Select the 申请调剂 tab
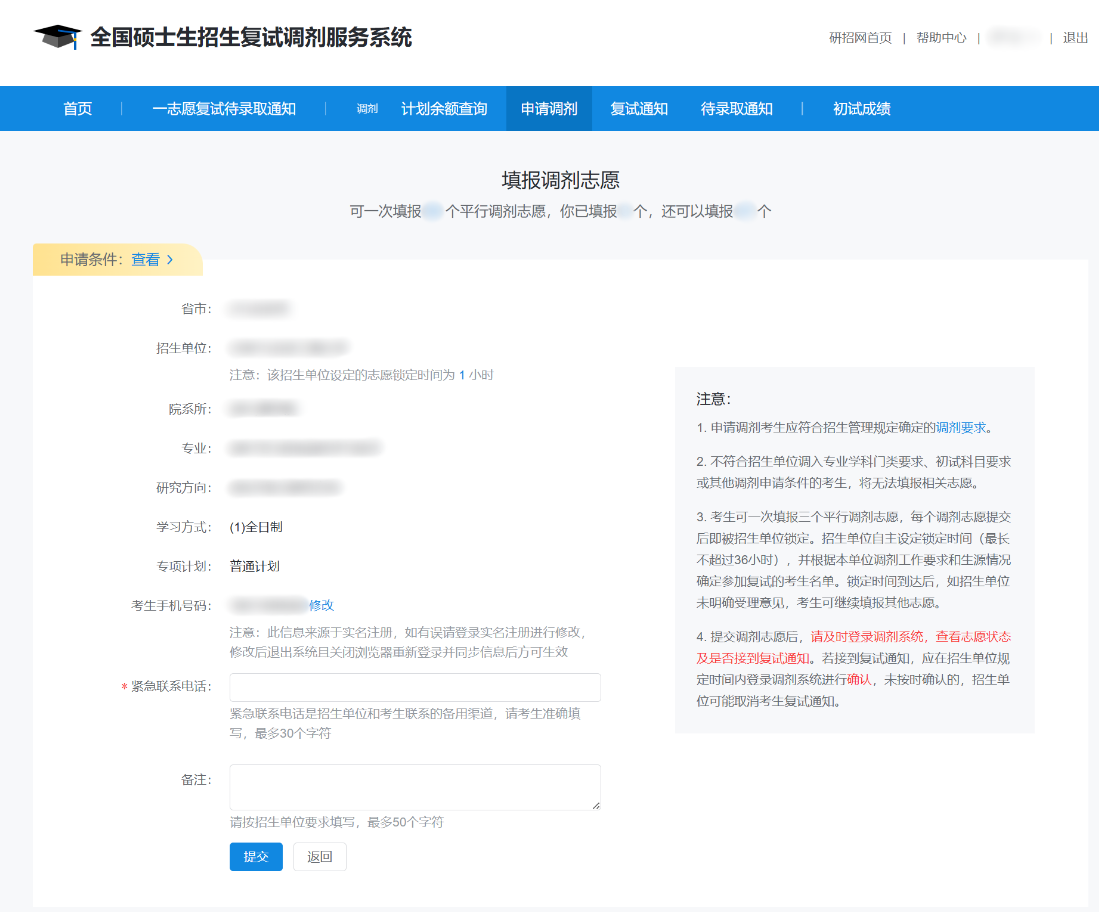 pos(548,108)
